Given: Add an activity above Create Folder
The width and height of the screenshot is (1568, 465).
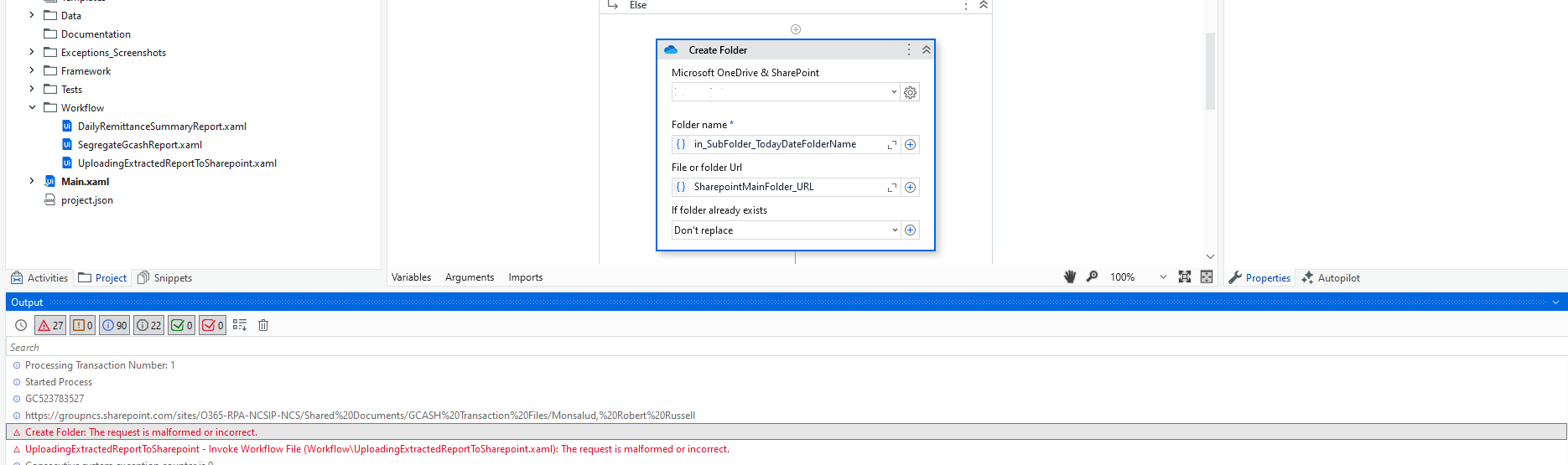Looking at the screenshot, I should [796, 29].
